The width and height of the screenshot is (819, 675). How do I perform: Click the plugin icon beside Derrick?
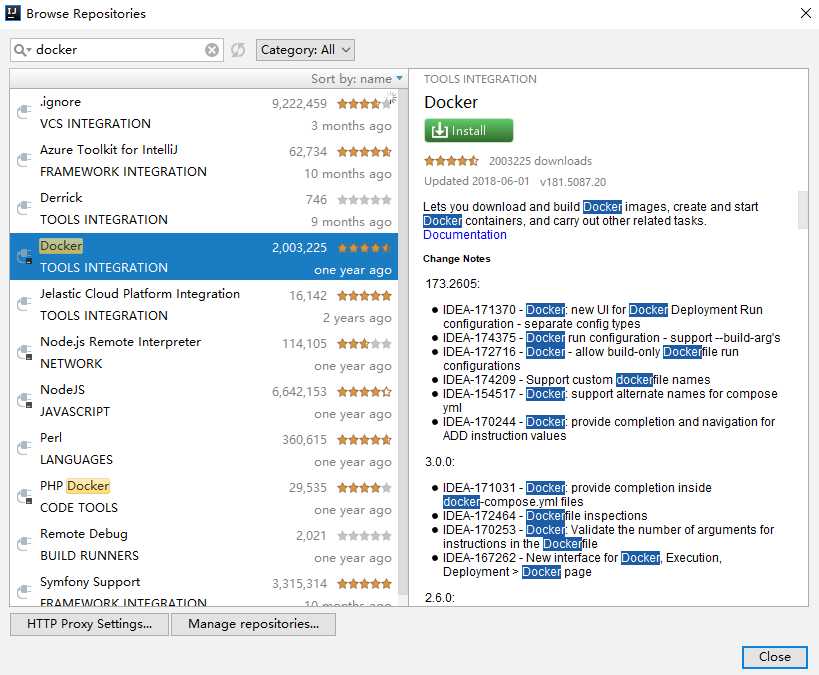click(x=25, y=208)
